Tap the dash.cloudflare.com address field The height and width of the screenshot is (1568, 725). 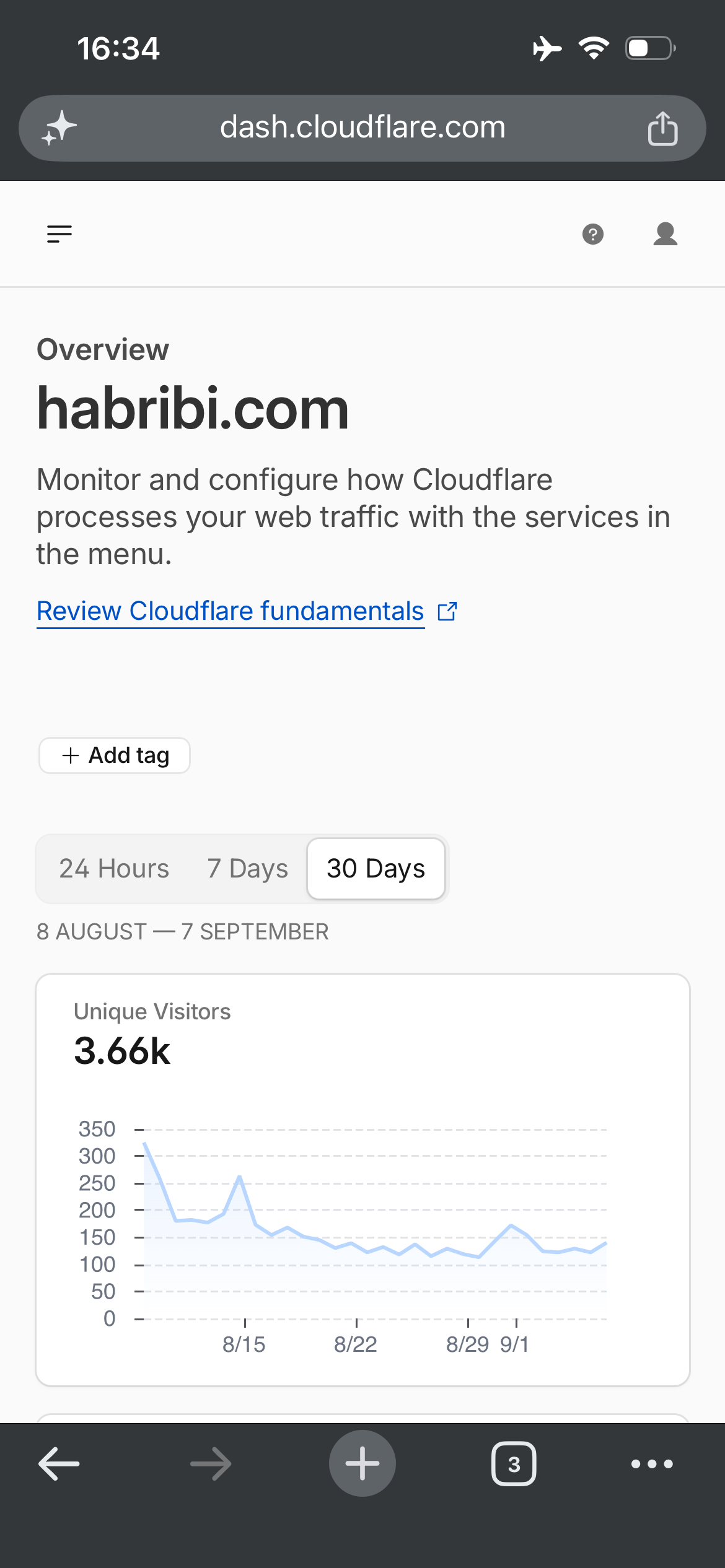pyautogui.click(x=362, y=128)
